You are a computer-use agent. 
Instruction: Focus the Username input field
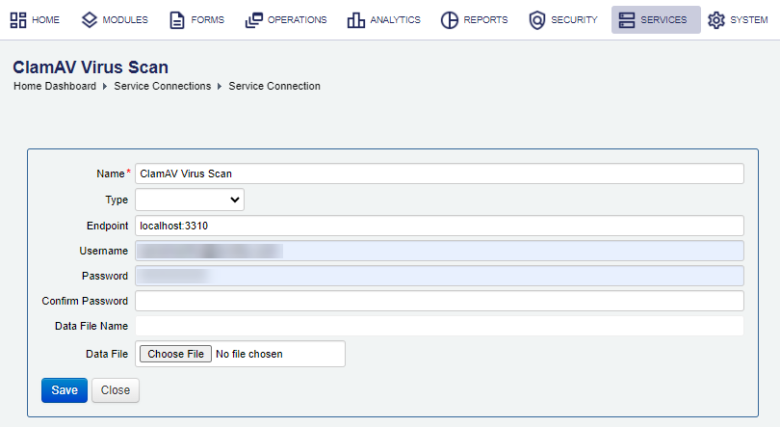[x=439, y=251]
